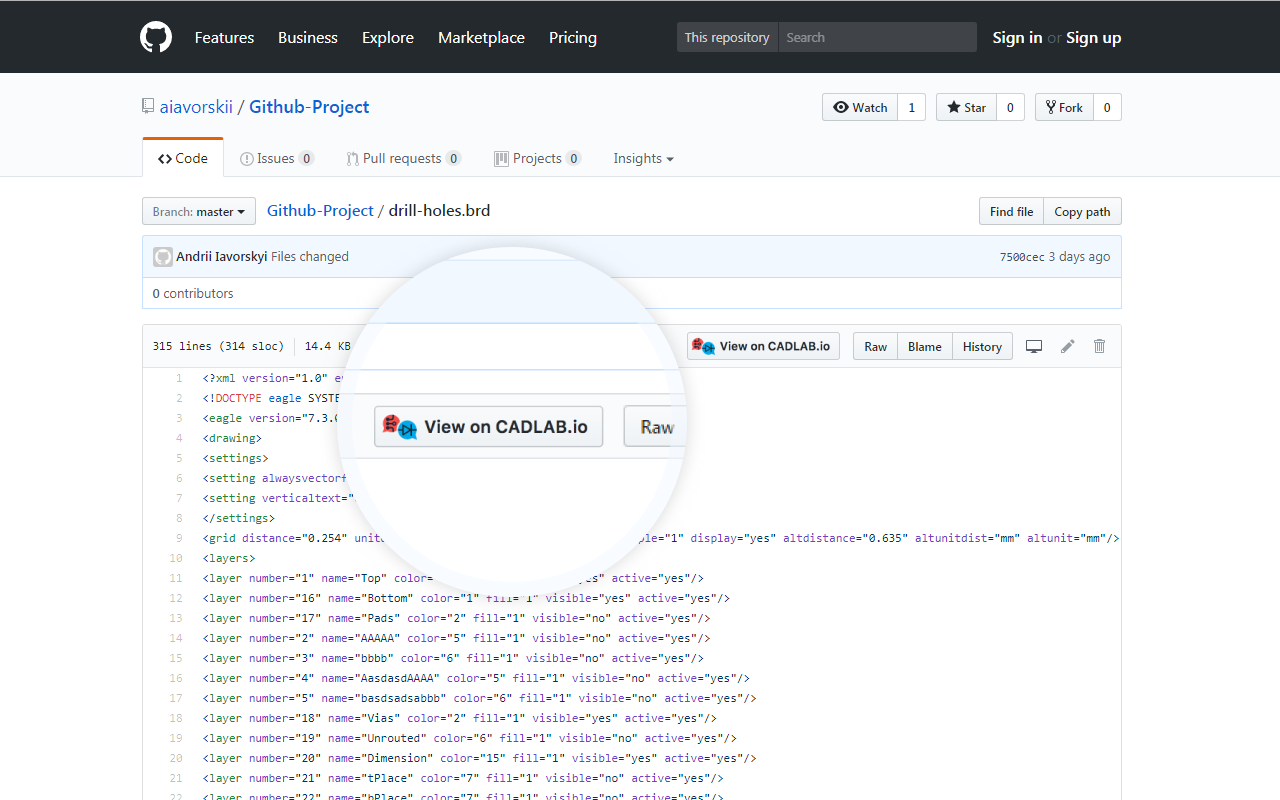
Task: Click inside the search field
Action: coord(877,36)
